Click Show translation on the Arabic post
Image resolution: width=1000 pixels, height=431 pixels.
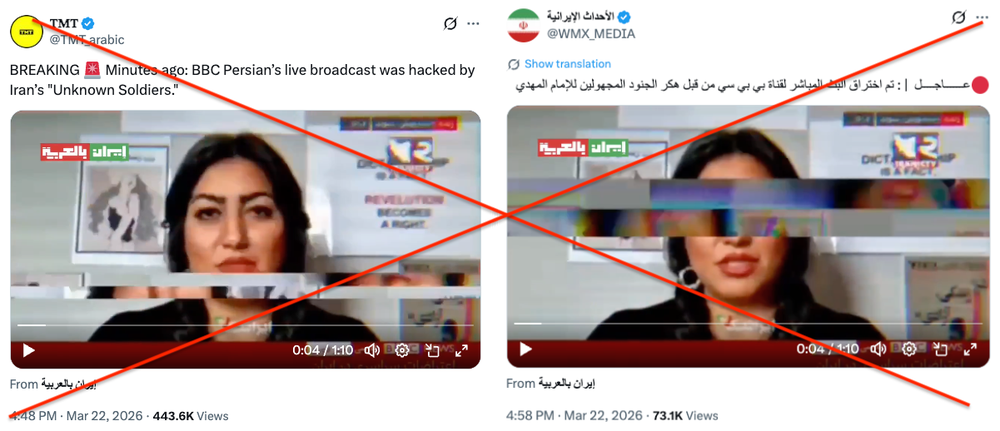[x=567, y=64]
